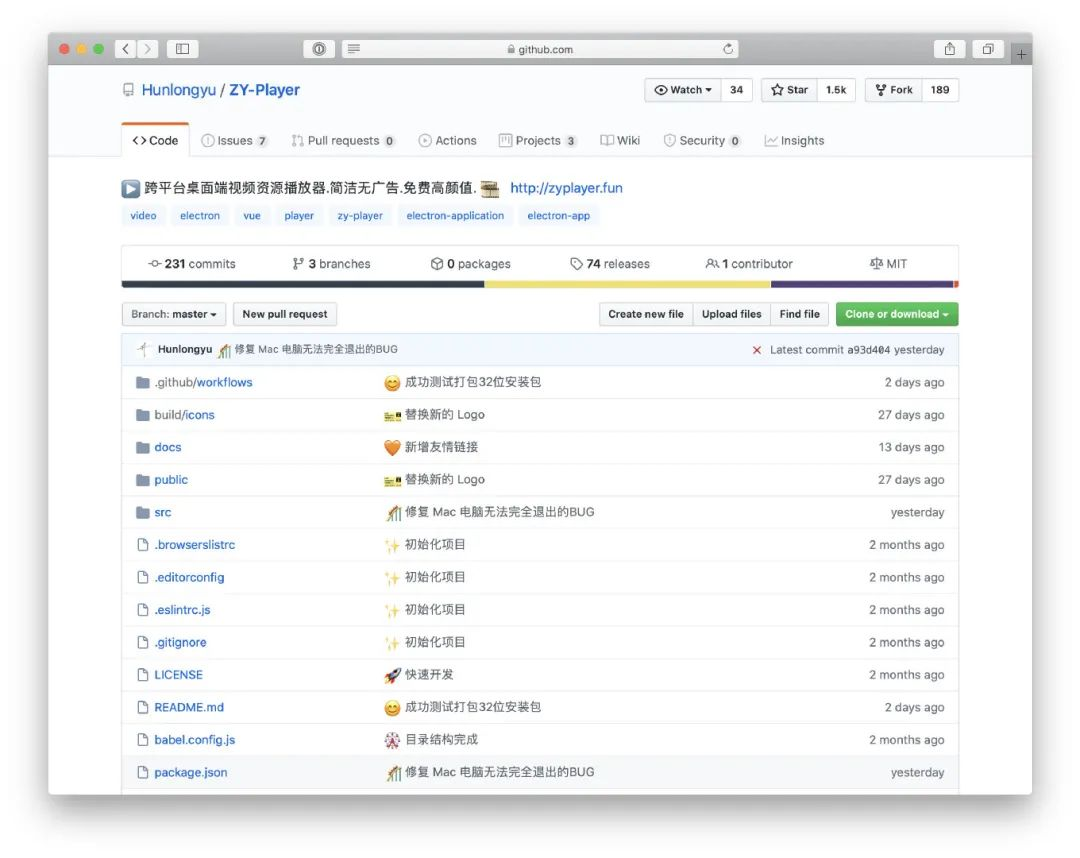Screen dimensions: 1080x858
Task: Open the Security tab
Action: click(702, 140)
